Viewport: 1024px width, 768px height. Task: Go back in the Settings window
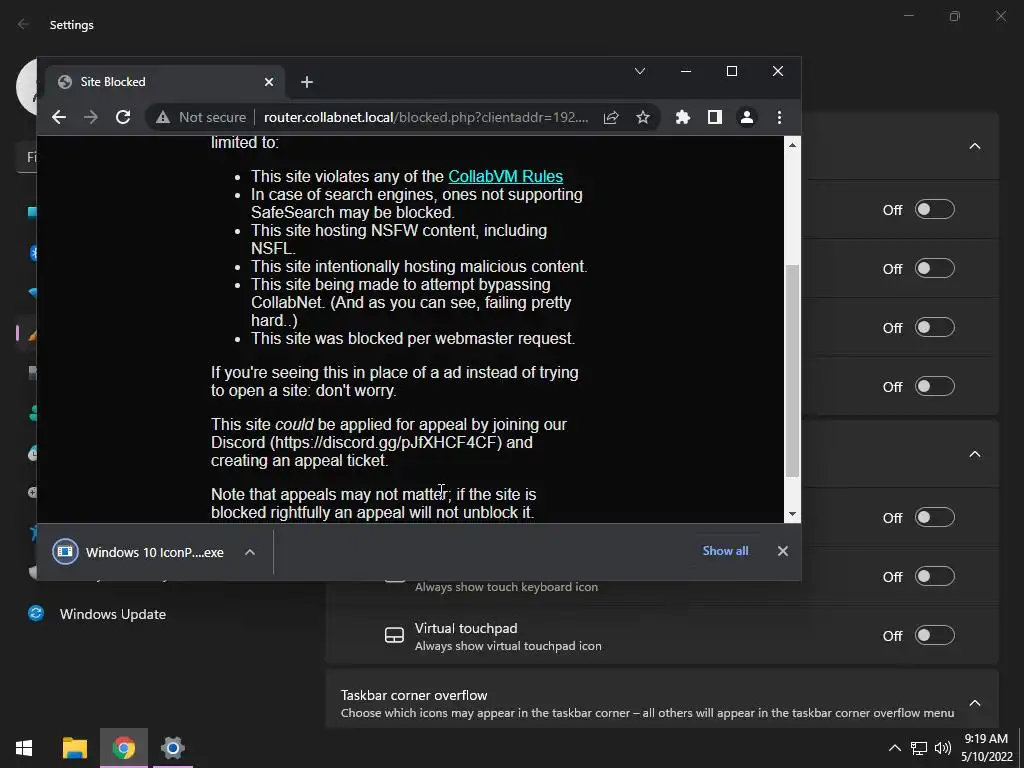coord(24,25)
